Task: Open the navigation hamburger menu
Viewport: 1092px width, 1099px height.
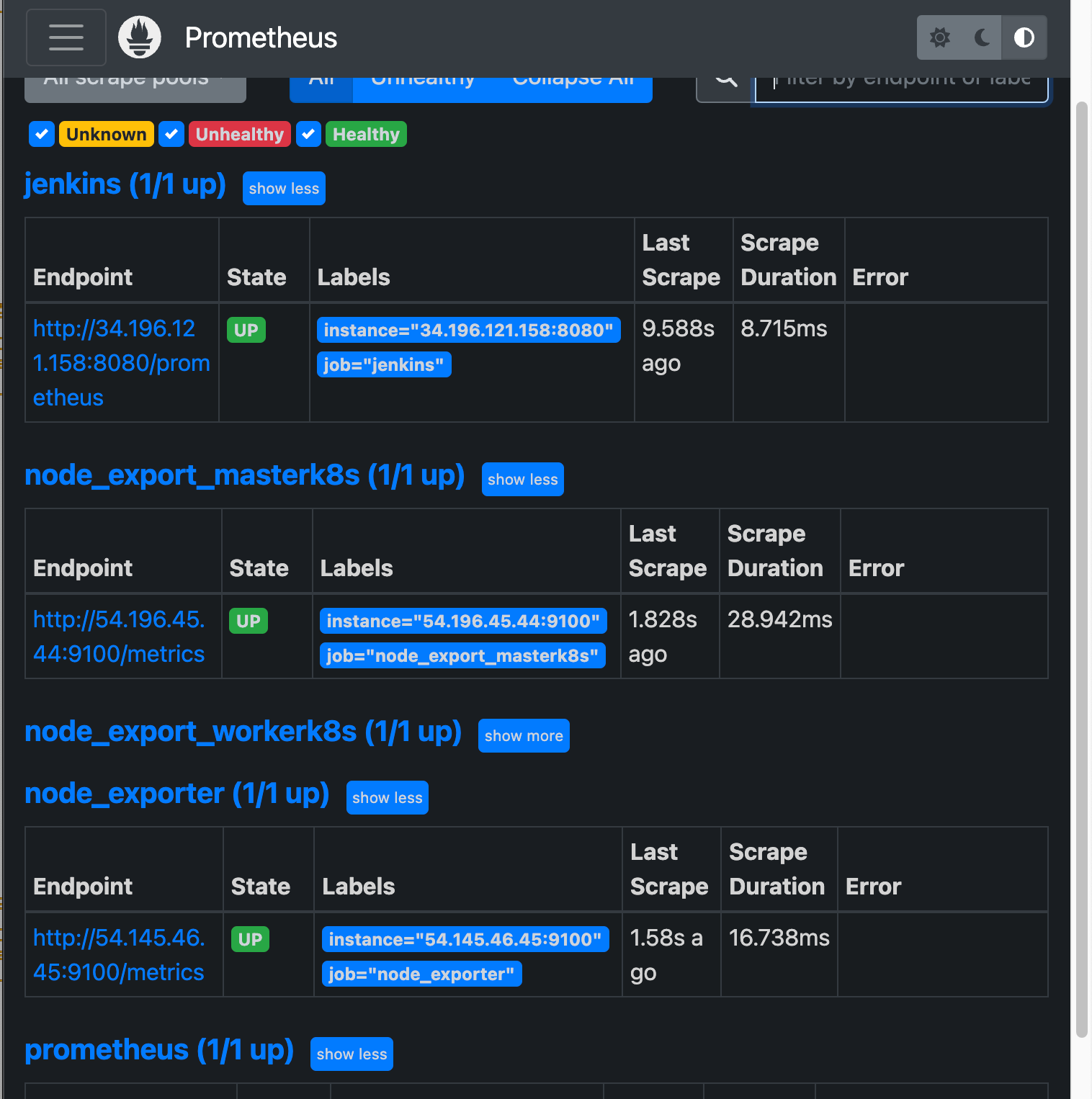Action: click(66, 37)
